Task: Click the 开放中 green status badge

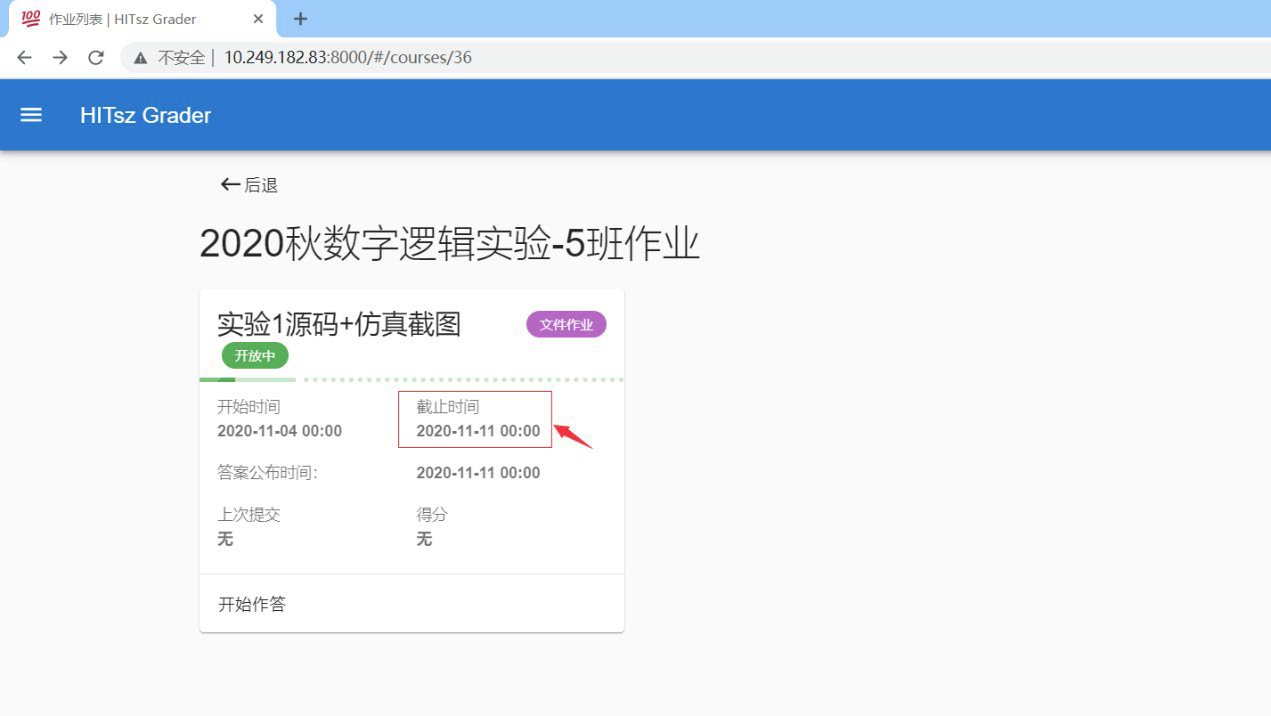Action: pos(255,355)
